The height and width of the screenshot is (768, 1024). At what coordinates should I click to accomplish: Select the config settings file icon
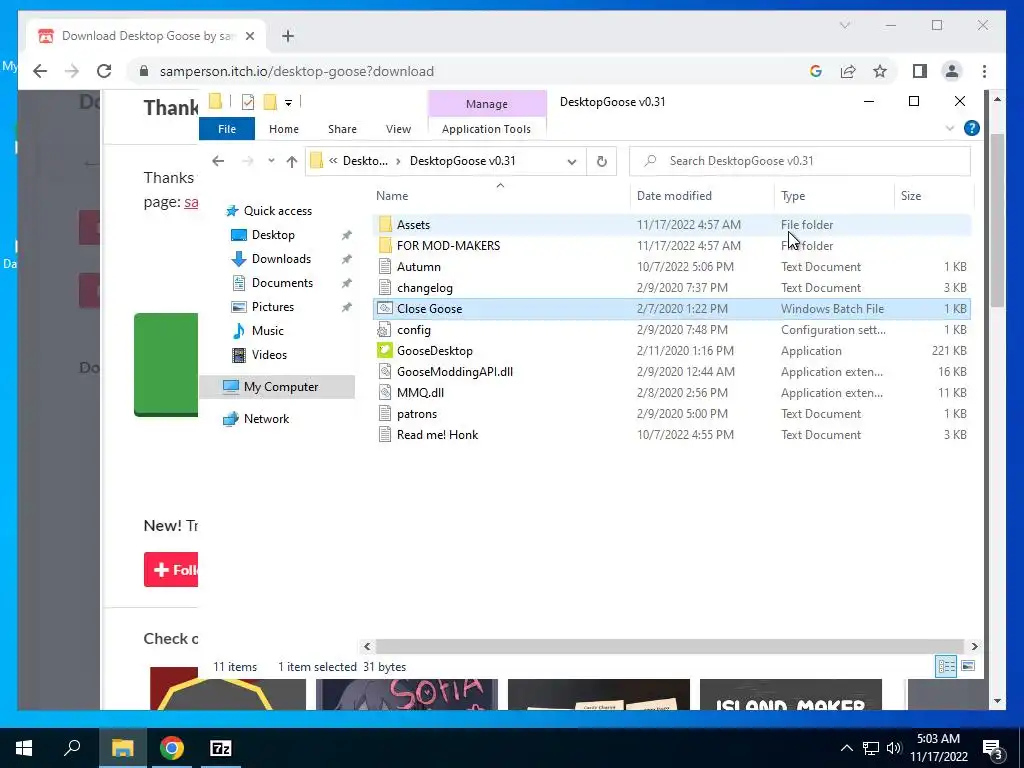pyautogui.click(x=385, y=330)
